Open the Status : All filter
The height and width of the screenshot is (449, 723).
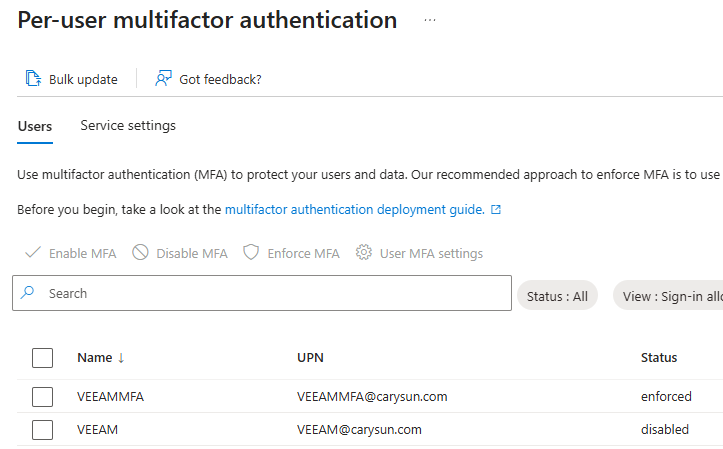pos(557,296)
